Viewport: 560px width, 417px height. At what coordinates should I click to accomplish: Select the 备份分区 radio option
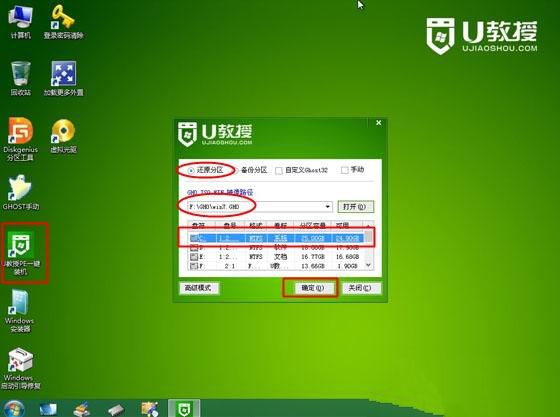click(x=254, y=170)
